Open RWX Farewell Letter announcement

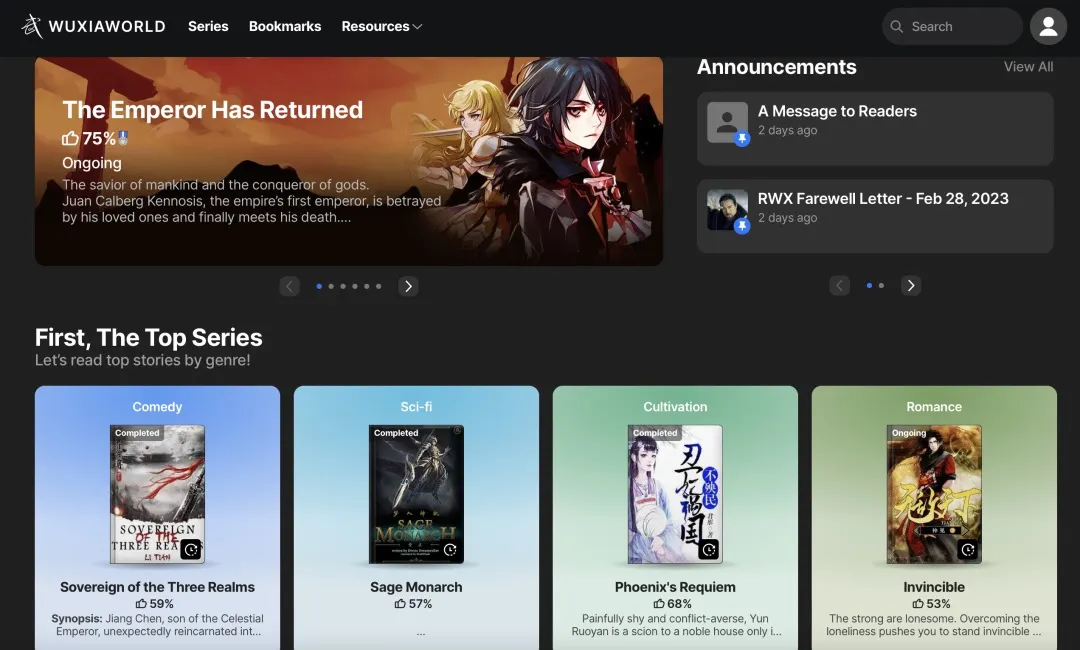point(883,199)
